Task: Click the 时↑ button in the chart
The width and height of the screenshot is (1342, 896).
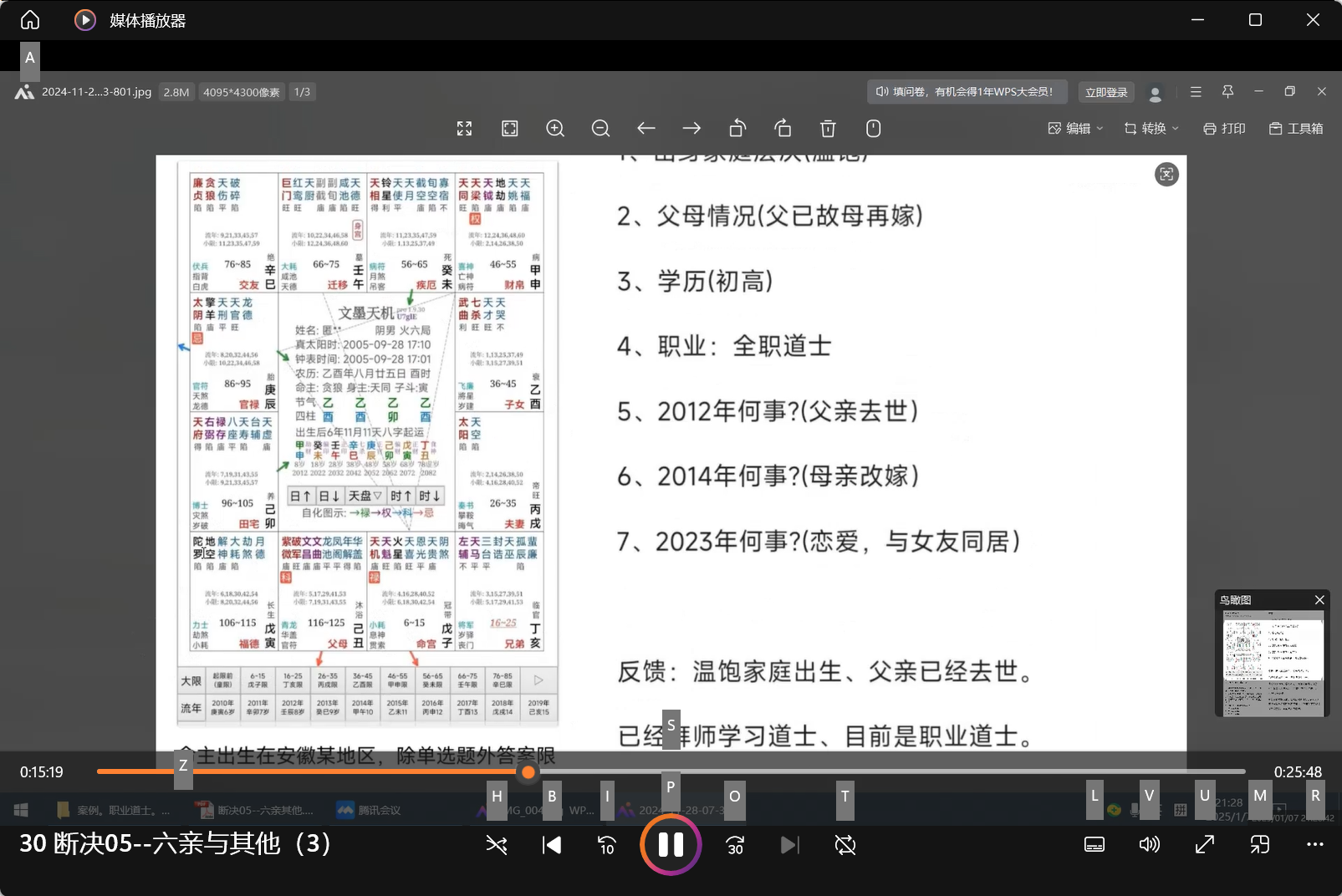Action: 401,496
